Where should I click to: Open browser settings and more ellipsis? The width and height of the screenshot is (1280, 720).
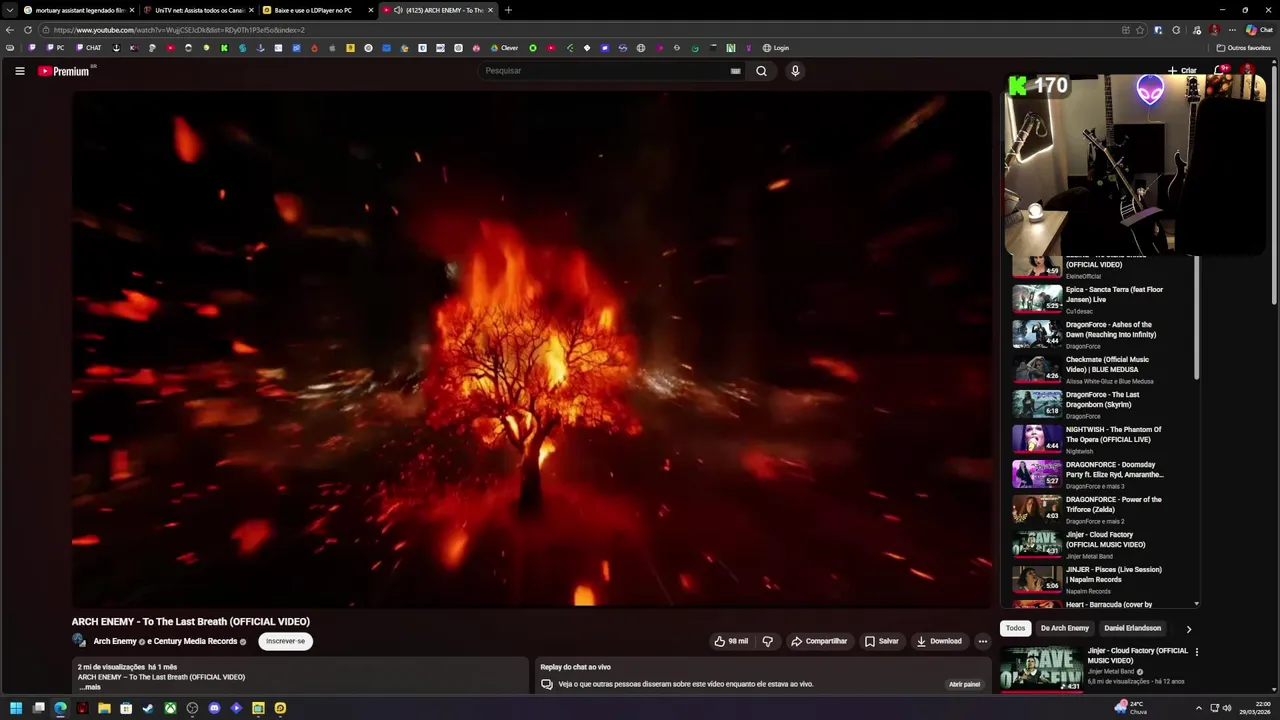1232,30
